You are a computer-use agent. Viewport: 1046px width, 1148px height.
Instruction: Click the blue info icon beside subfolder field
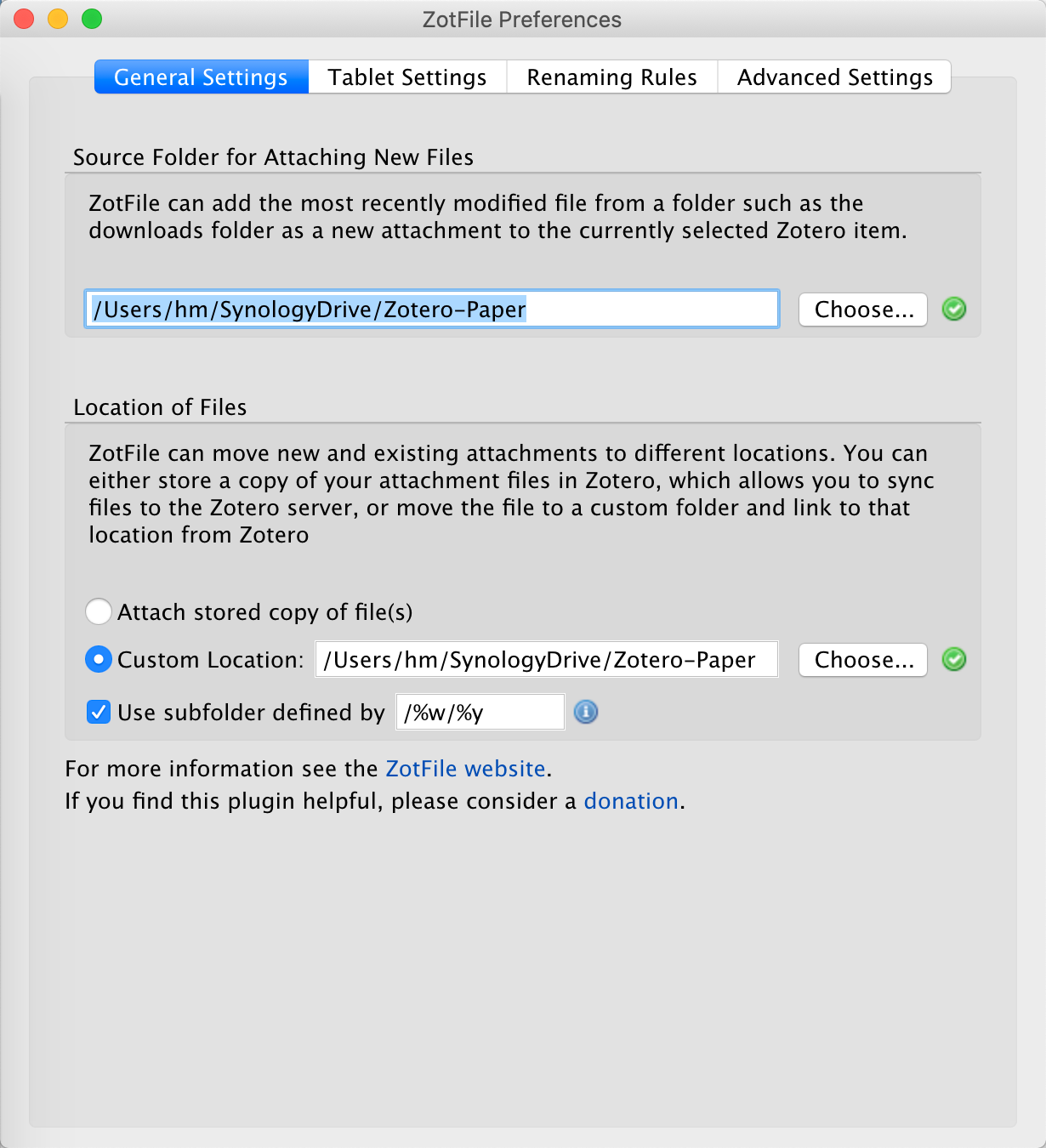[586, 712]
